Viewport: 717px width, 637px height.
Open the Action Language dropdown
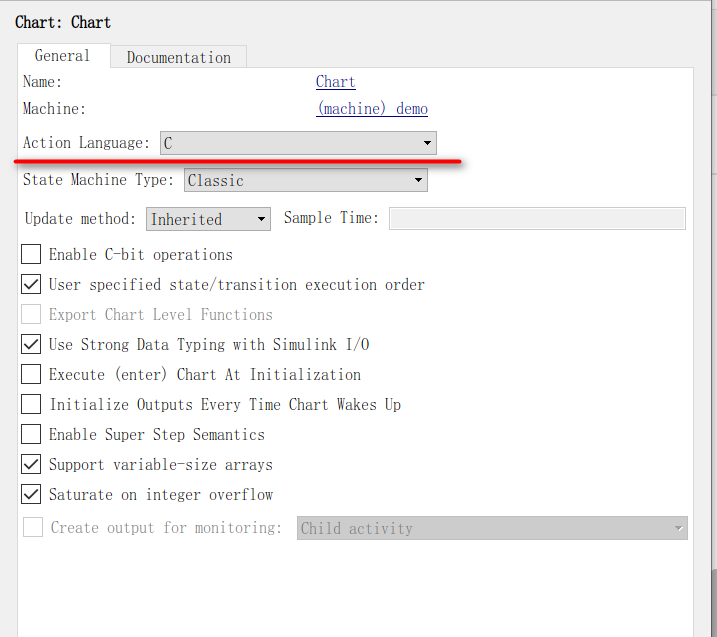[x=298, y=143]
